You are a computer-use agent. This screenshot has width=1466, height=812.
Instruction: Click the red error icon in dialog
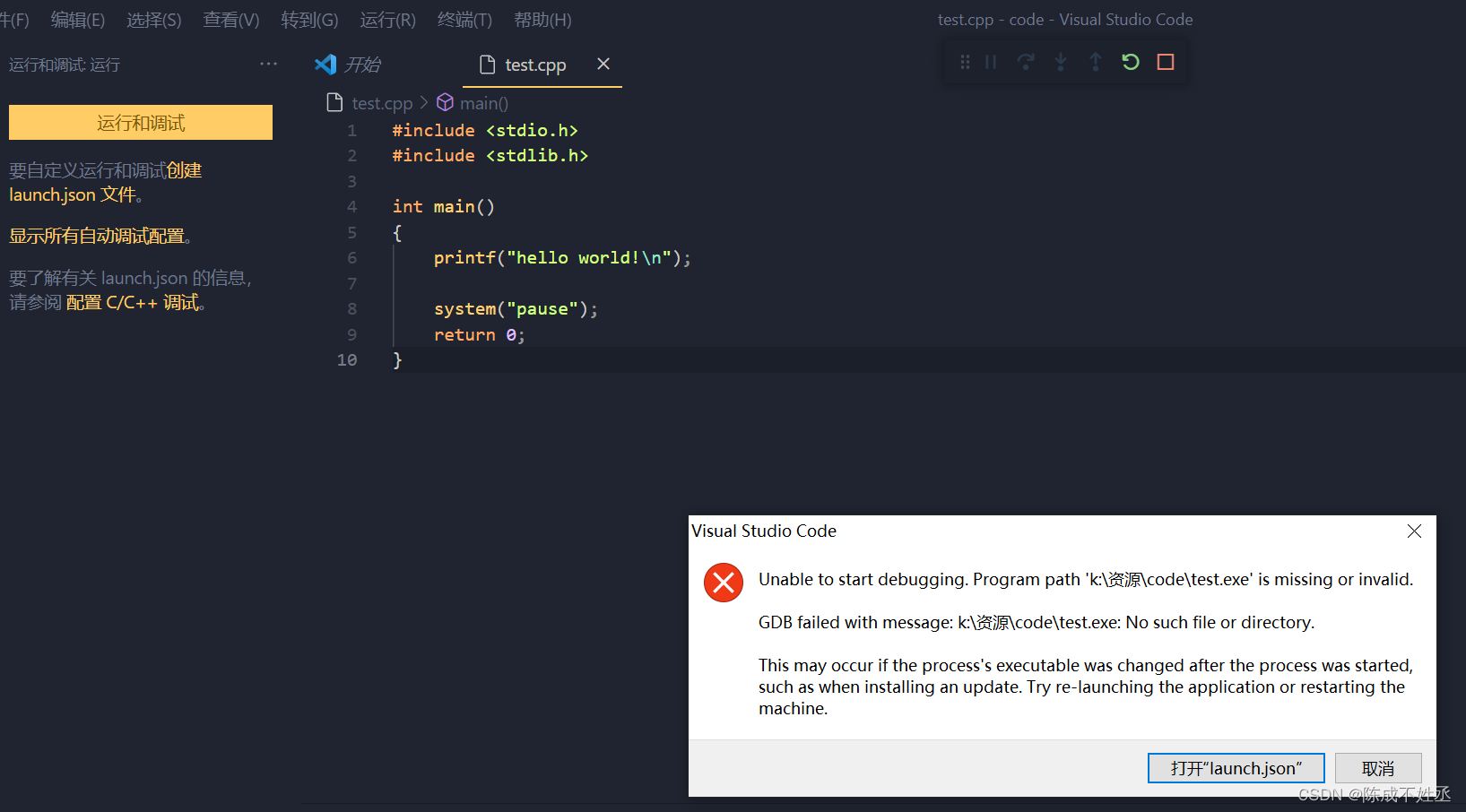tap(723, 583)
